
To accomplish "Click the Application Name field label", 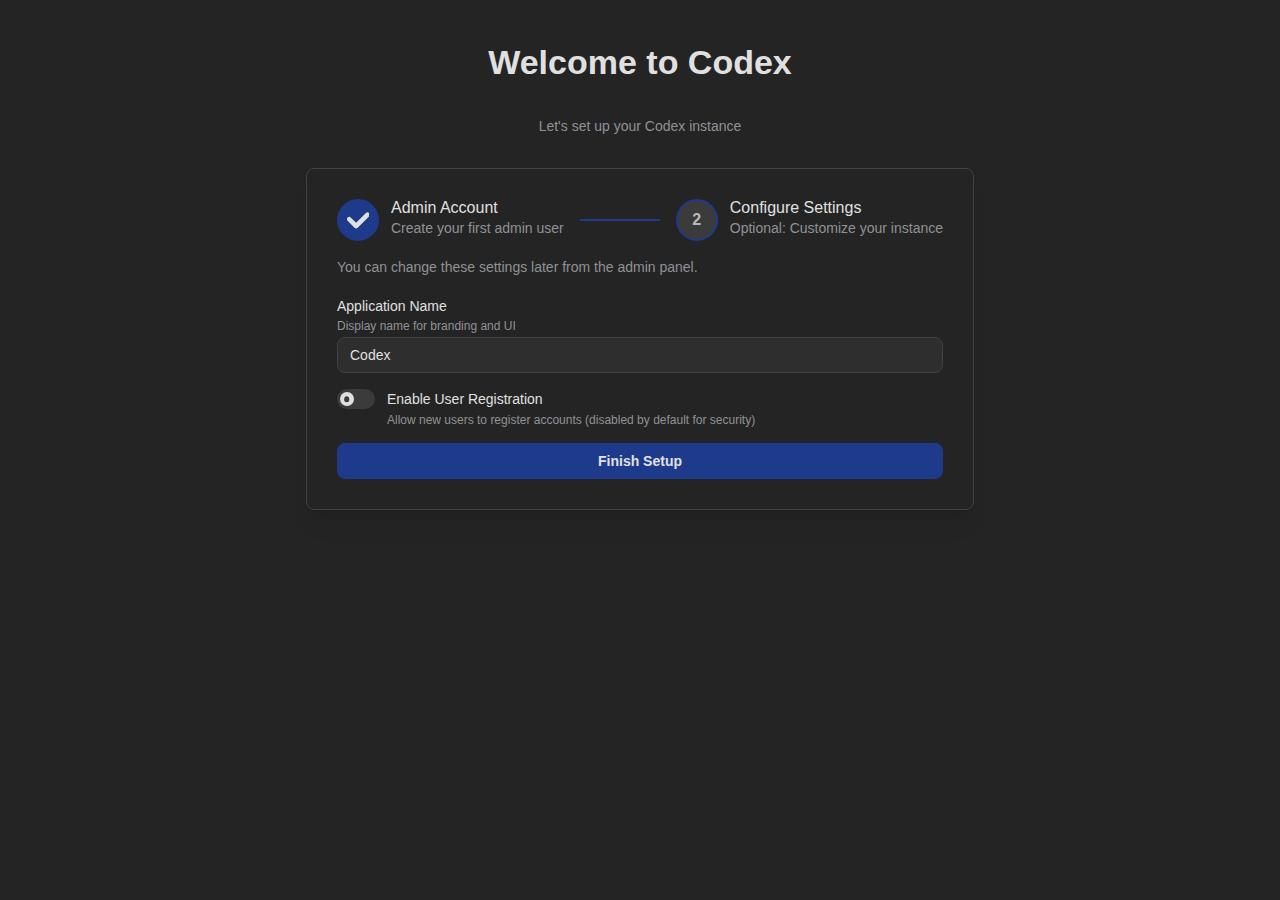I will 391,306.
